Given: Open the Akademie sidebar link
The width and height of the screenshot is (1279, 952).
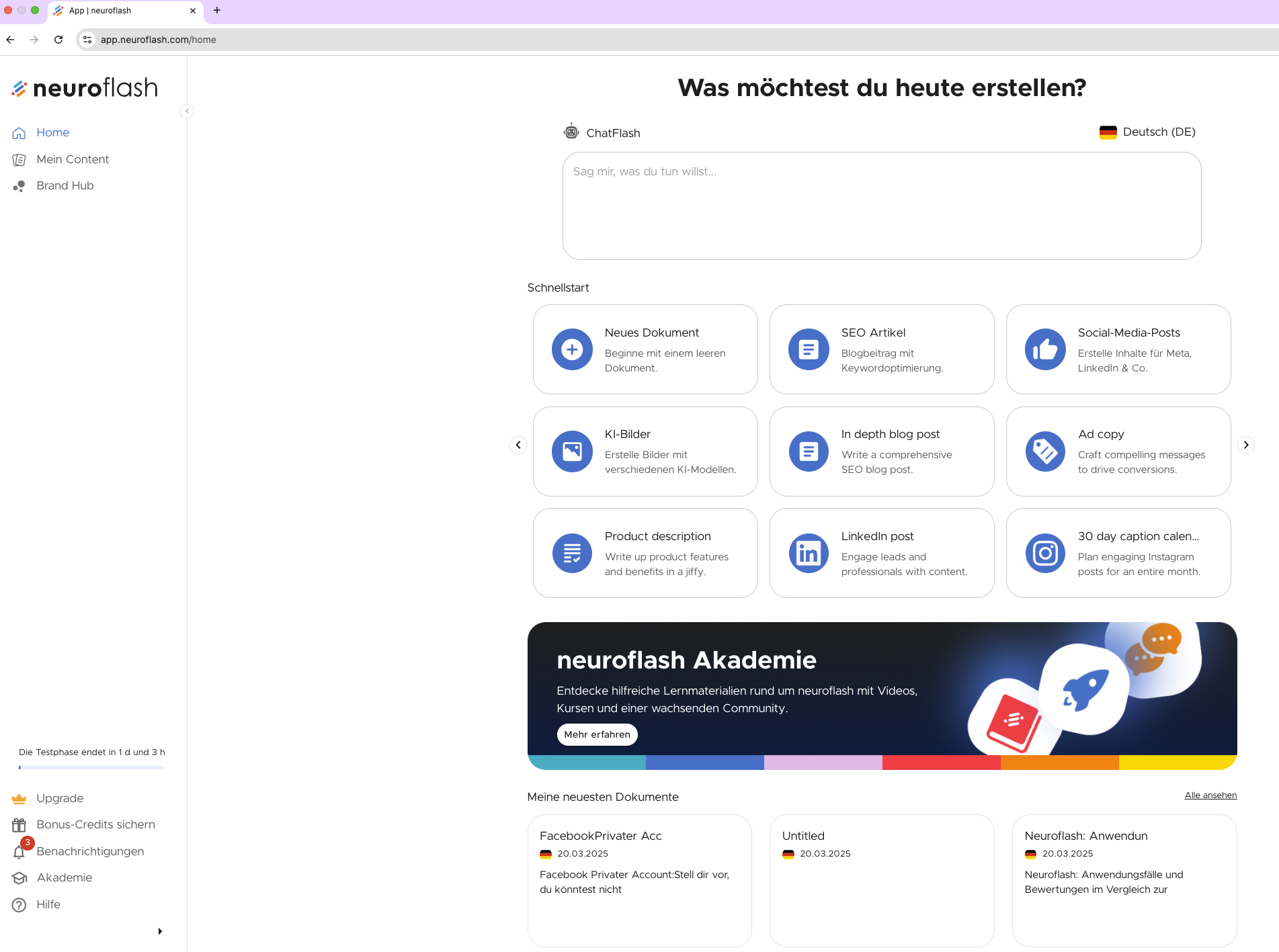Looking at the screenshot, I should click(x=65, y=878).
